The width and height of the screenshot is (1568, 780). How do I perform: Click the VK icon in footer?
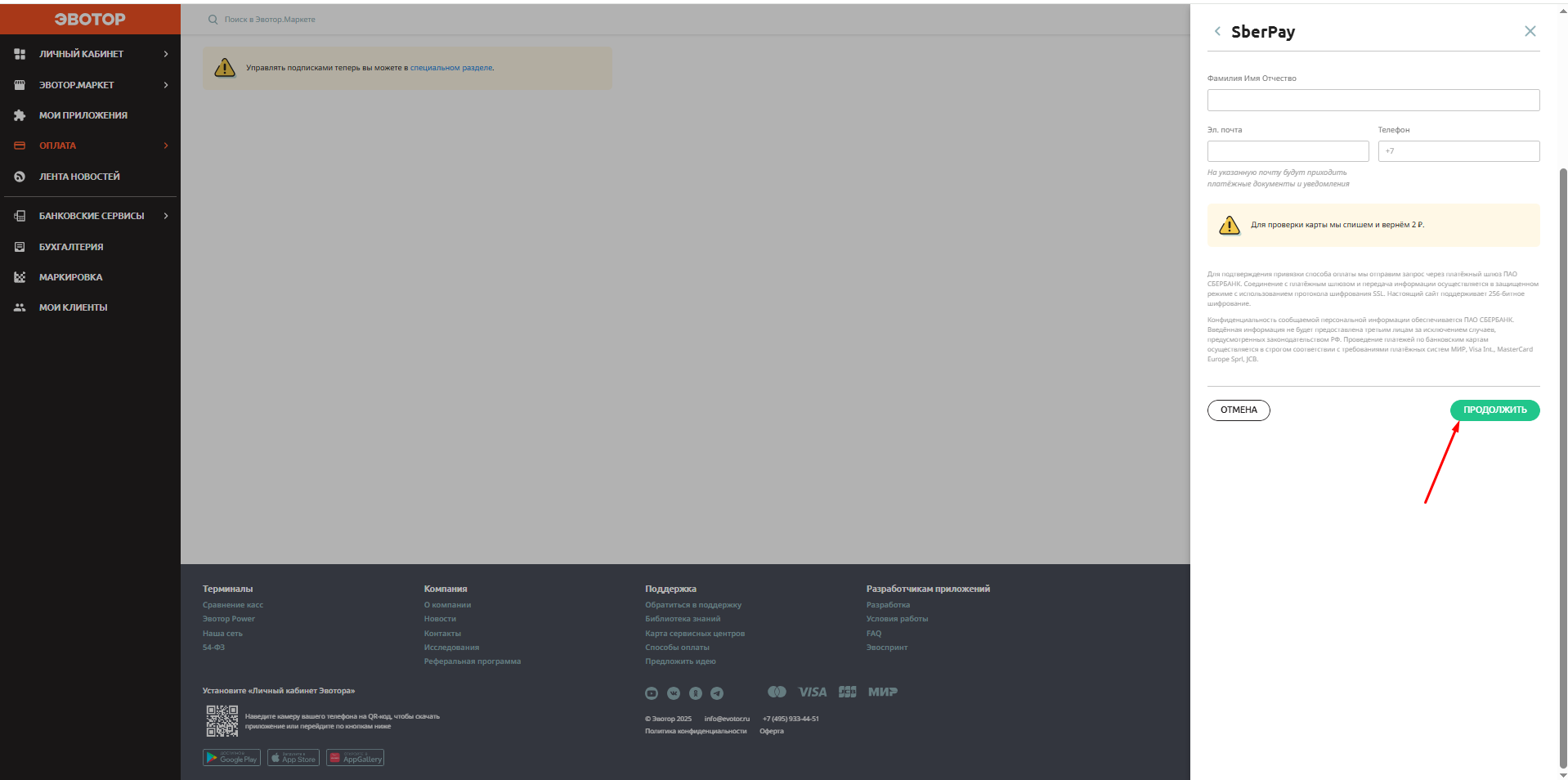click(x=674, y=693)
